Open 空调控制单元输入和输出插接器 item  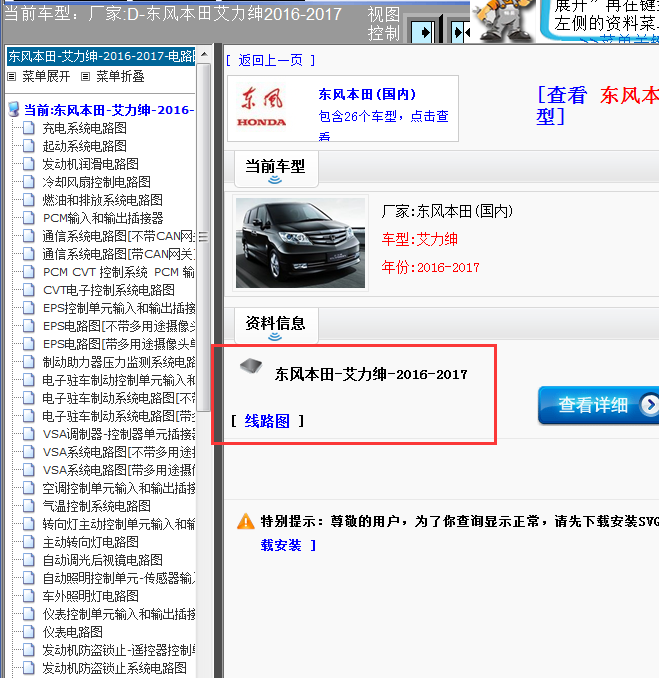[x=119, y=488]
